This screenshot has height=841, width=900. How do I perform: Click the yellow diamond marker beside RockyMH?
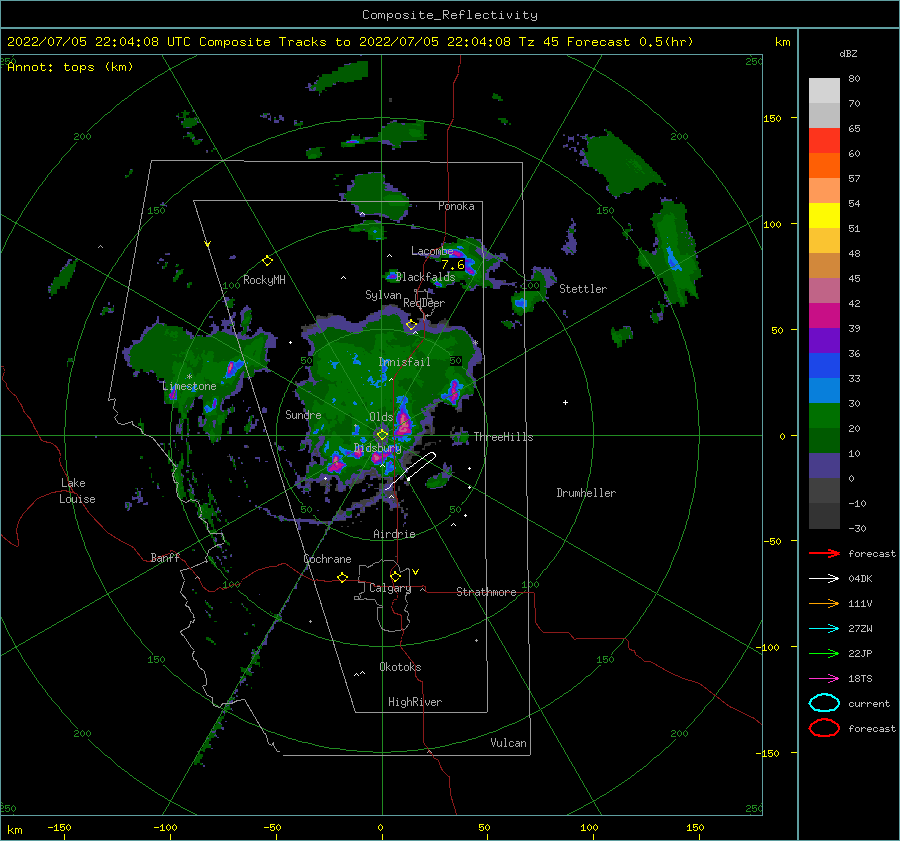(x=267, y=261)
